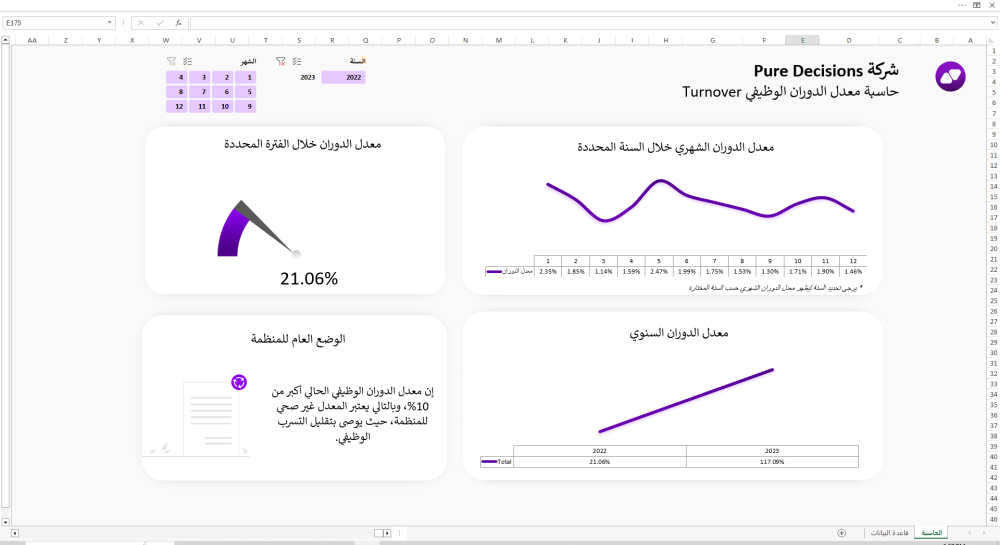Open the ribbon display options button

point(976,5)
